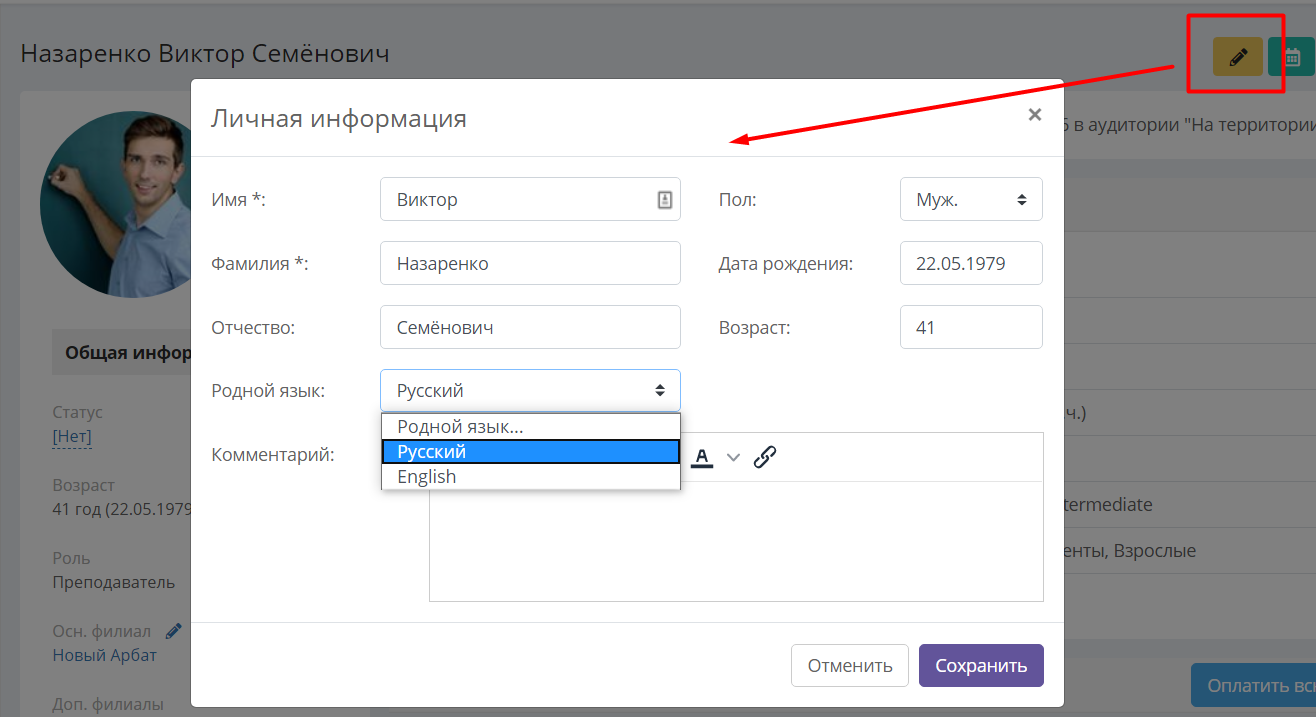1316x717 pixels.
Task: Click the Отчество input field
Action: pyautogui.click(x=530, y=327)
